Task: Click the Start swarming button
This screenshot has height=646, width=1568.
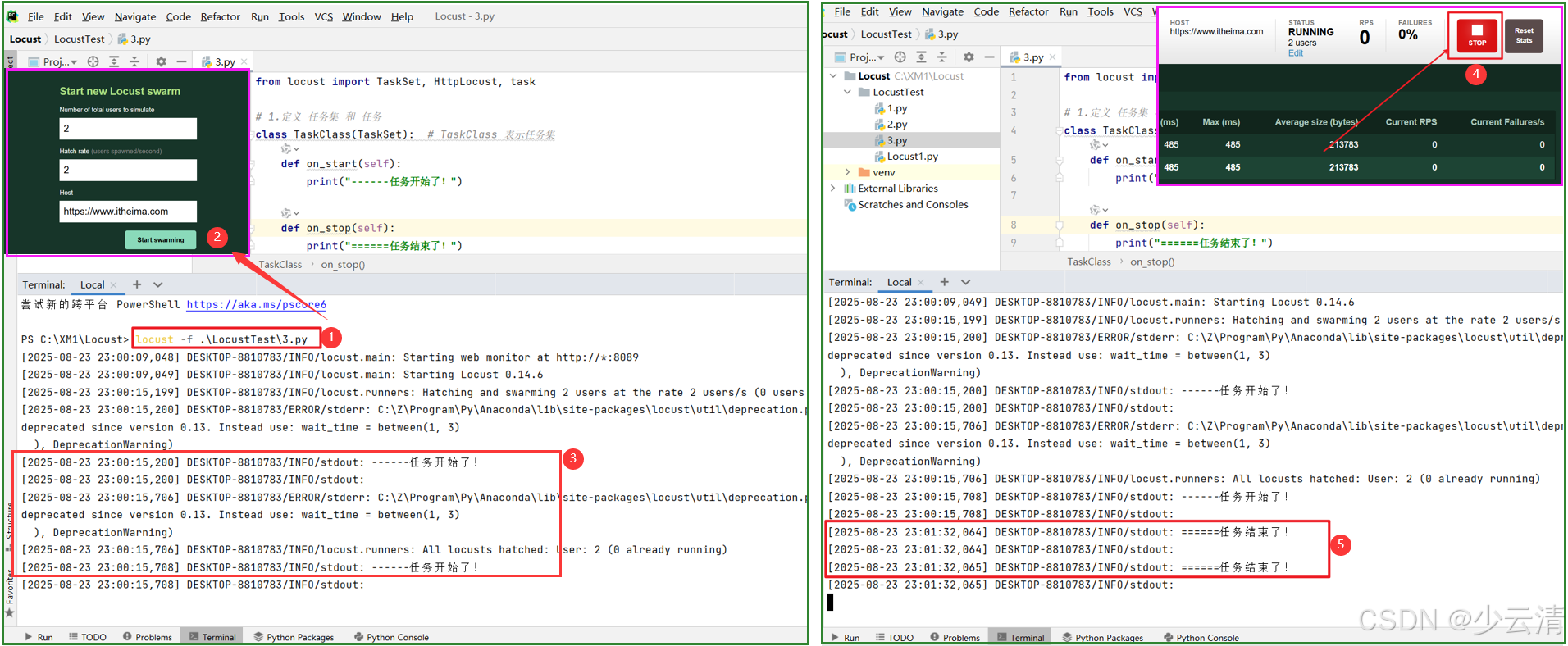Action: click(x=160, y=239)
